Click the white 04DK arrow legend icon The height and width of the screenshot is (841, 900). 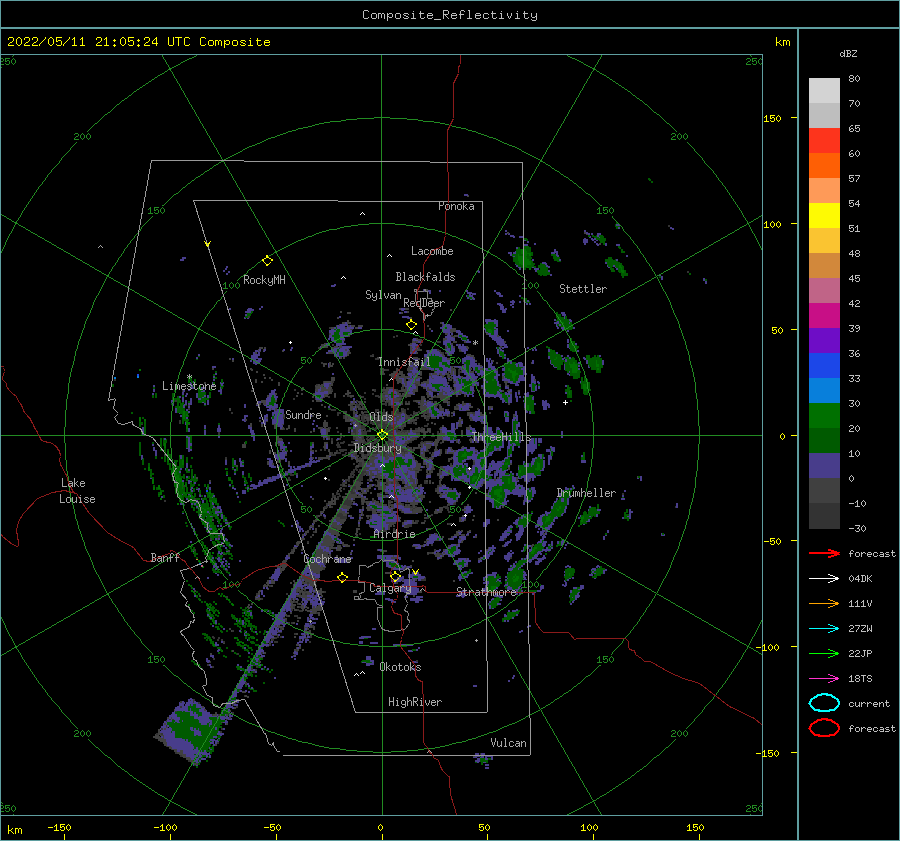824,579
